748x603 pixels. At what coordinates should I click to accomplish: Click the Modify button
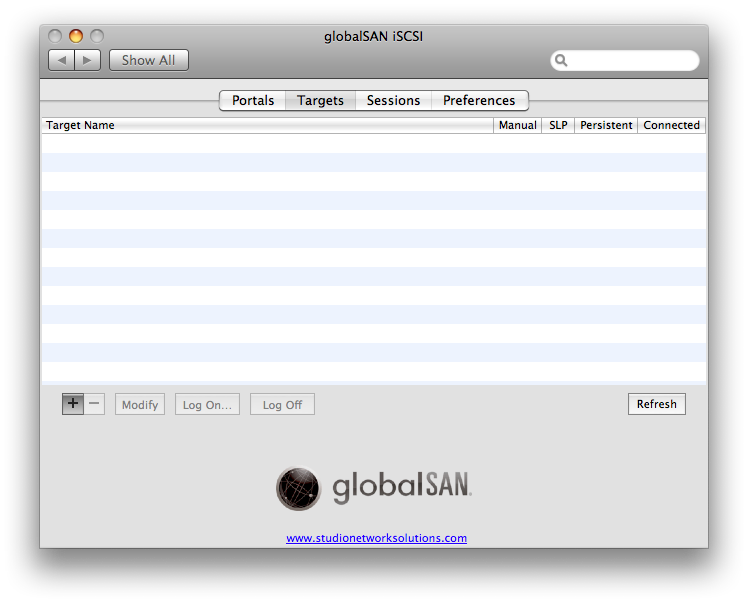140,405
